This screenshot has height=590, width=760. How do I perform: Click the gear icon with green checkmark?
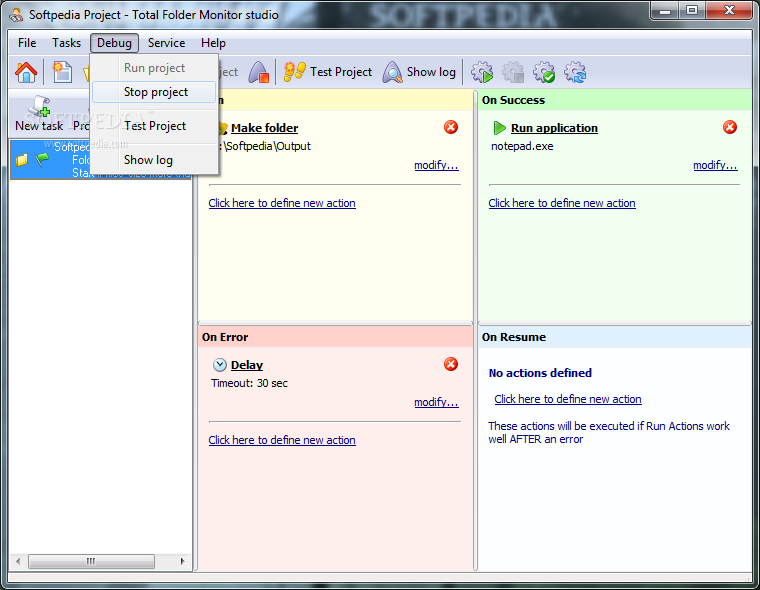click(x=544, y=72)
